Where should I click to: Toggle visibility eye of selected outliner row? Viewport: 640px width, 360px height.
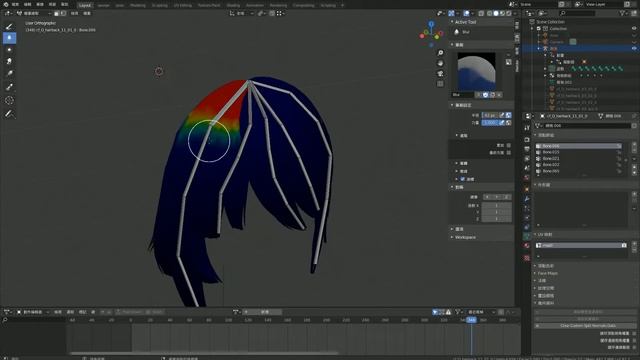tap(634, 48)
